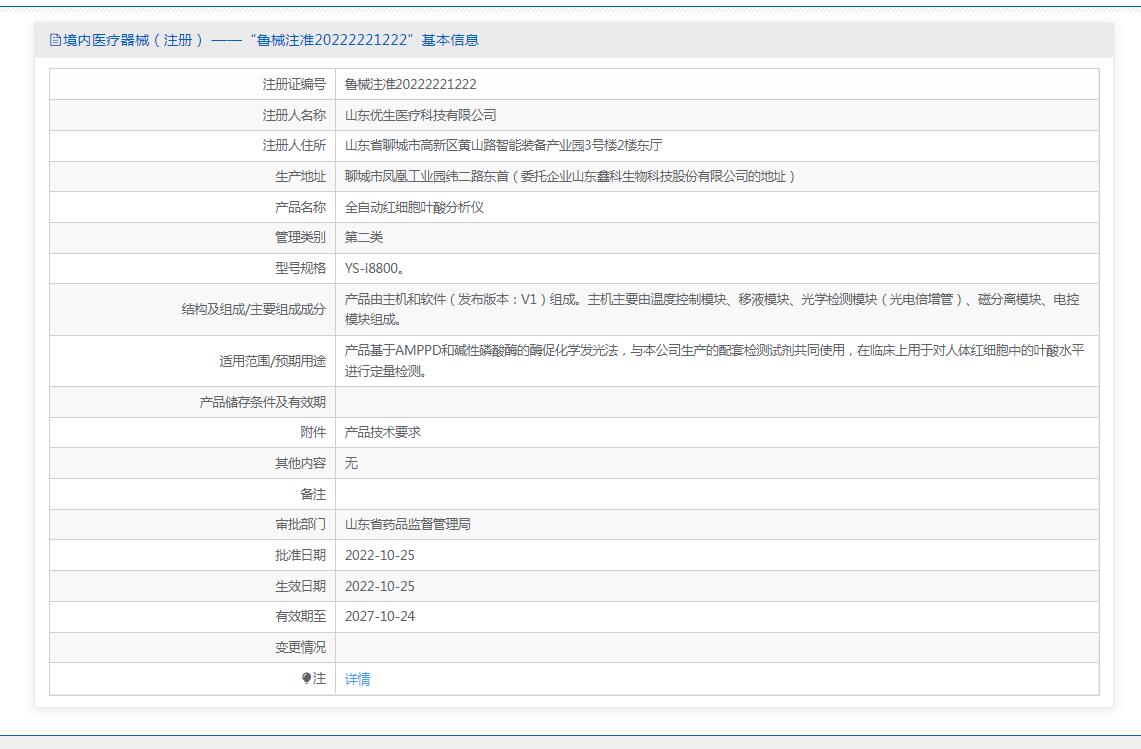The image size is (1141, 749).
Task: Click the 产品名称 label
Action: coord(301,207)
